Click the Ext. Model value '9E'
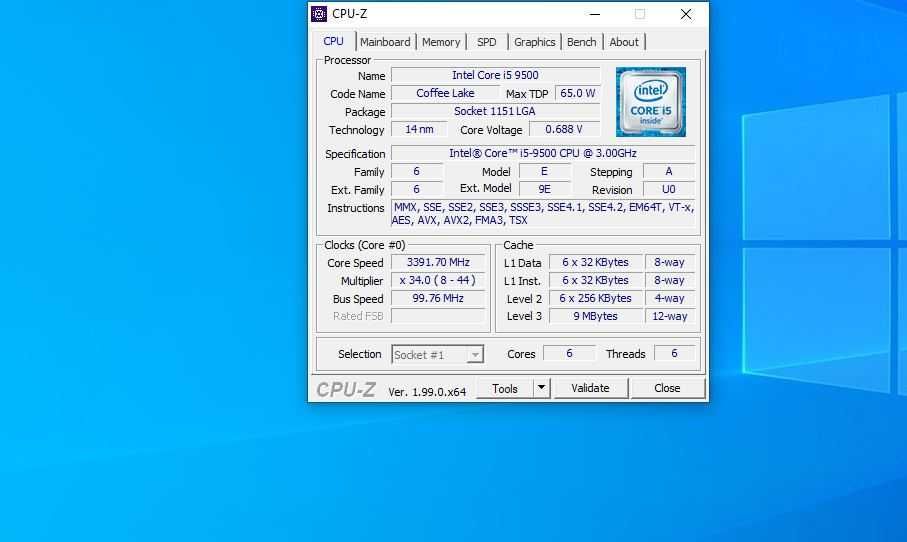907x542 pixels. coord(544,189)
